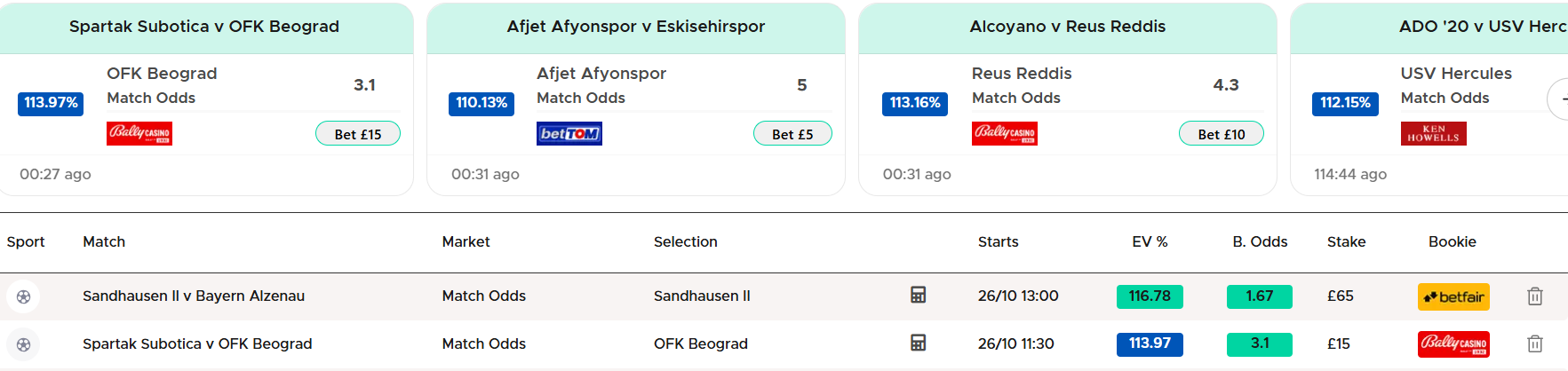Open the Alcoyano v Reus Reddis card title
1568x371 pixels.
(1067, 27)
